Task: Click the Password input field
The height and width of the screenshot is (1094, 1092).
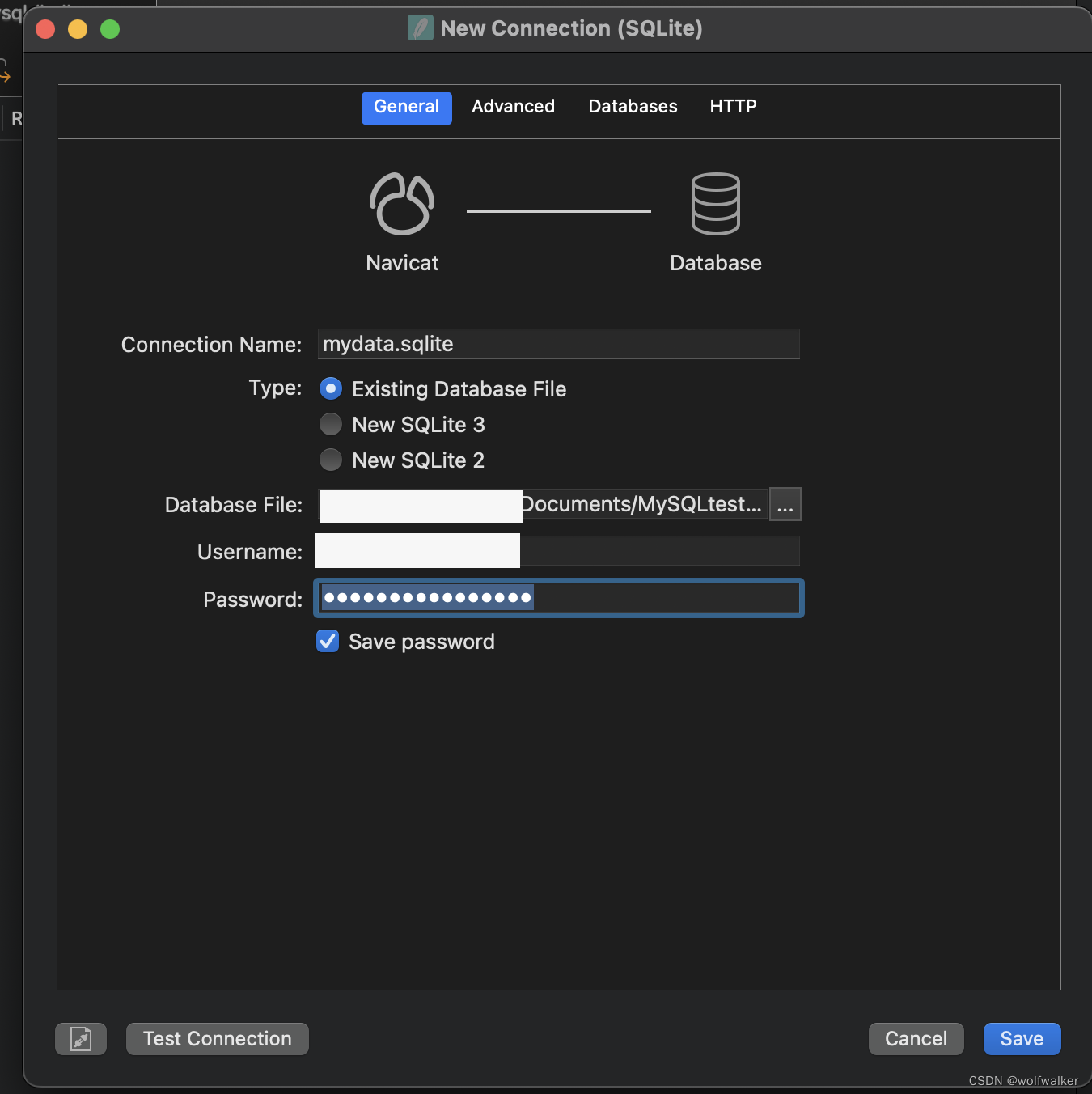Action: (x=559, y=598)
